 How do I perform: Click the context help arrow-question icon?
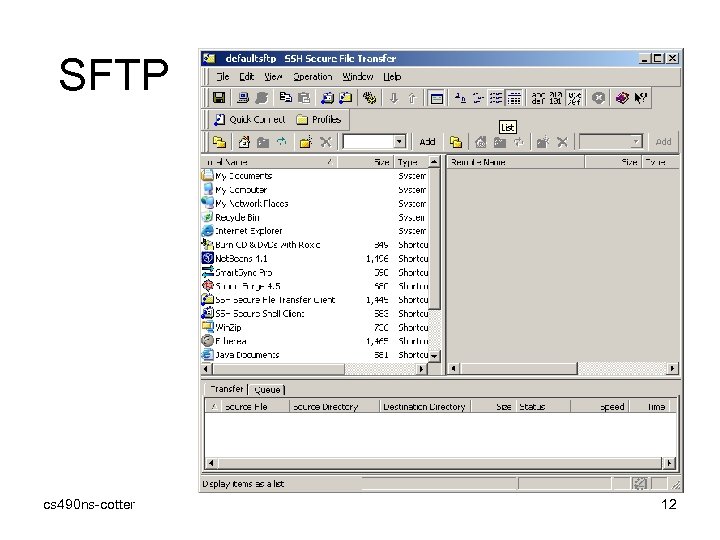(x=640, y=98)
